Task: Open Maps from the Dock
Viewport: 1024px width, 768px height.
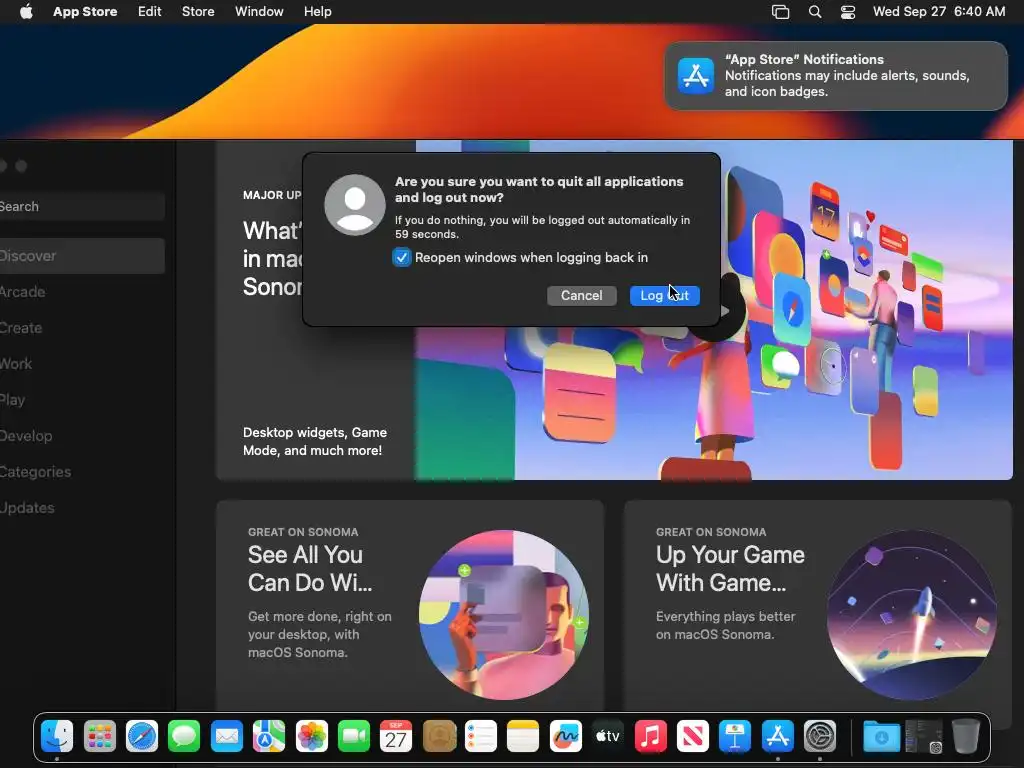Action: coord(269,737)
